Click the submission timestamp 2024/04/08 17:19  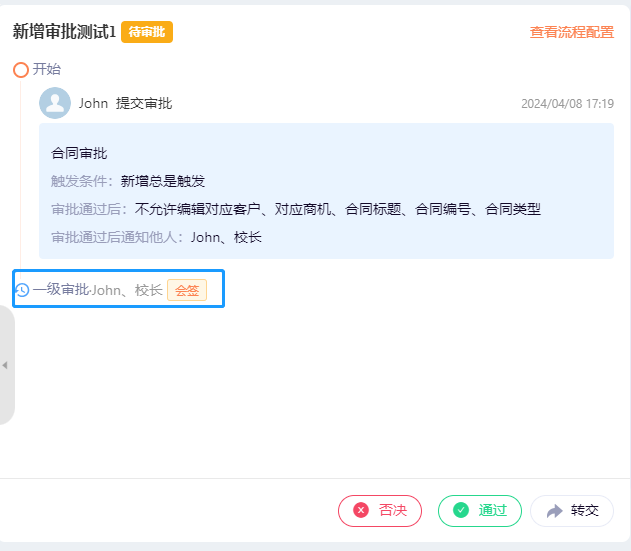[x=567, y=103]
